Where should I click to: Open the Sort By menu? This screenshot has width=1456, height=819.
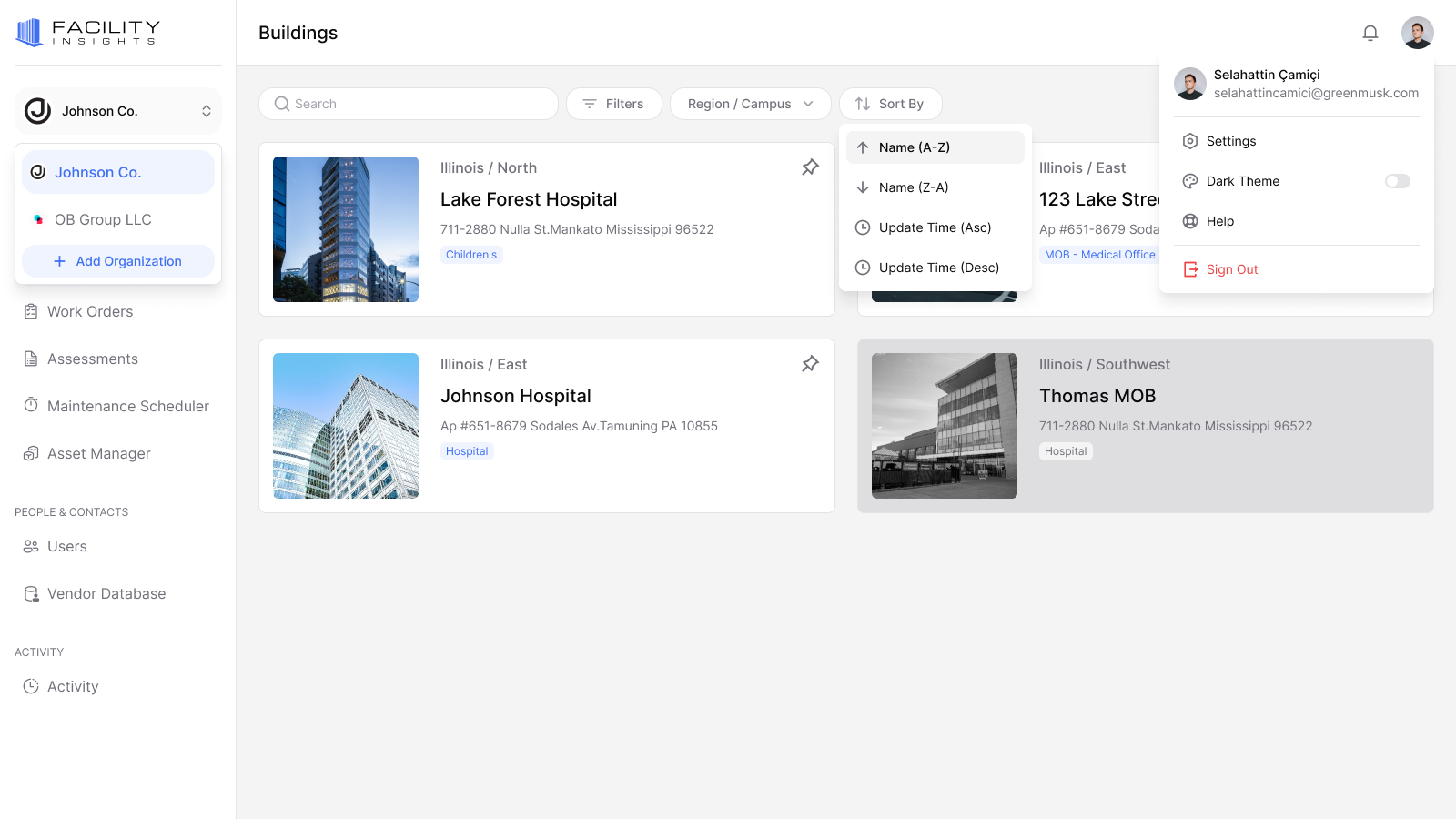(x=891, y=104)
